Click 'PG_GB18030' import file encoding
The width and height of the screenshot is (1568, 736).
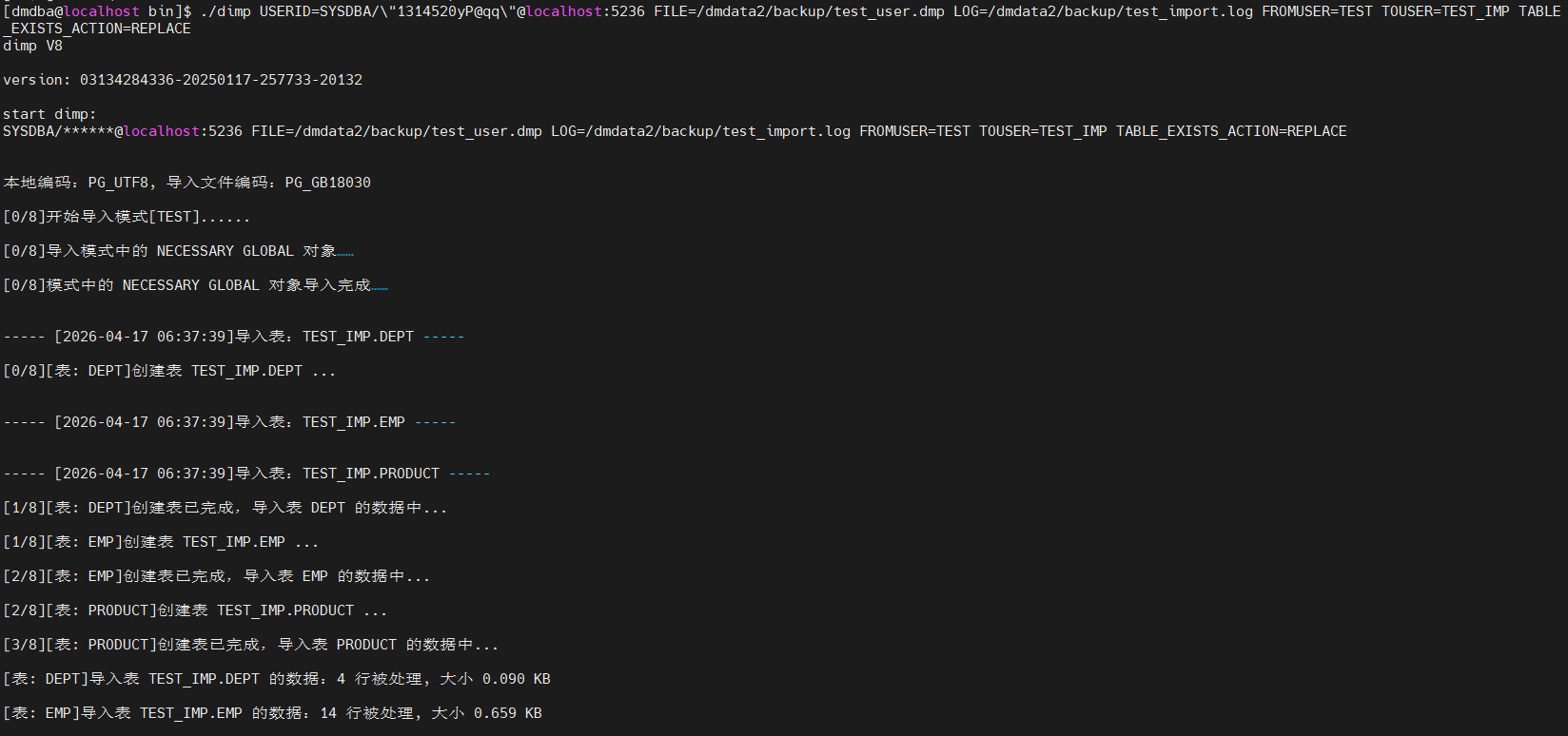tap(328, 183)
